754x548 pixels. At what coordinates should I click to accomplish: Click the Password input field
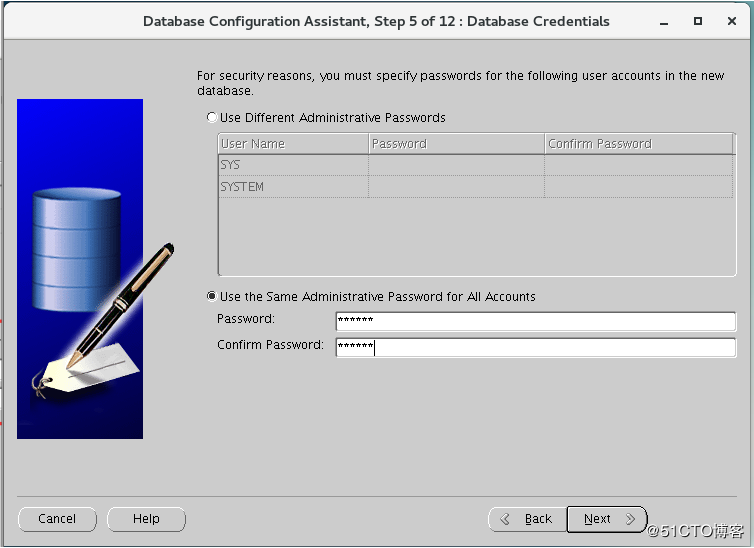point(536,321)
